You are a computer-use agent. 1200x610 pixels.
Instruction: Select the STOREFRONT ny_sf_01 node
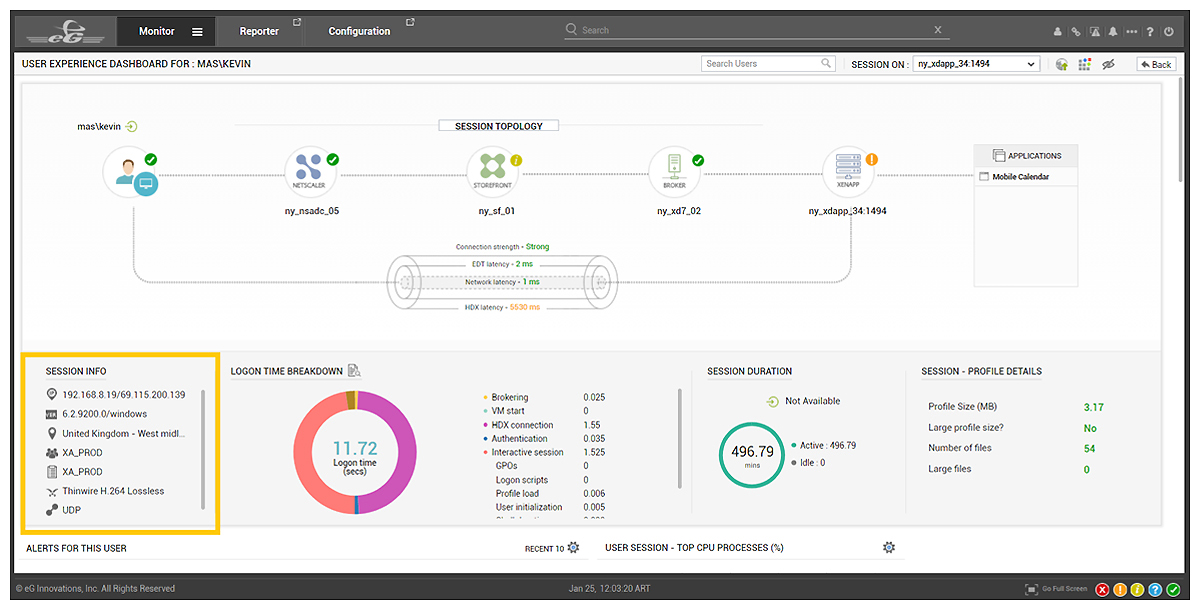coord(493,172)
